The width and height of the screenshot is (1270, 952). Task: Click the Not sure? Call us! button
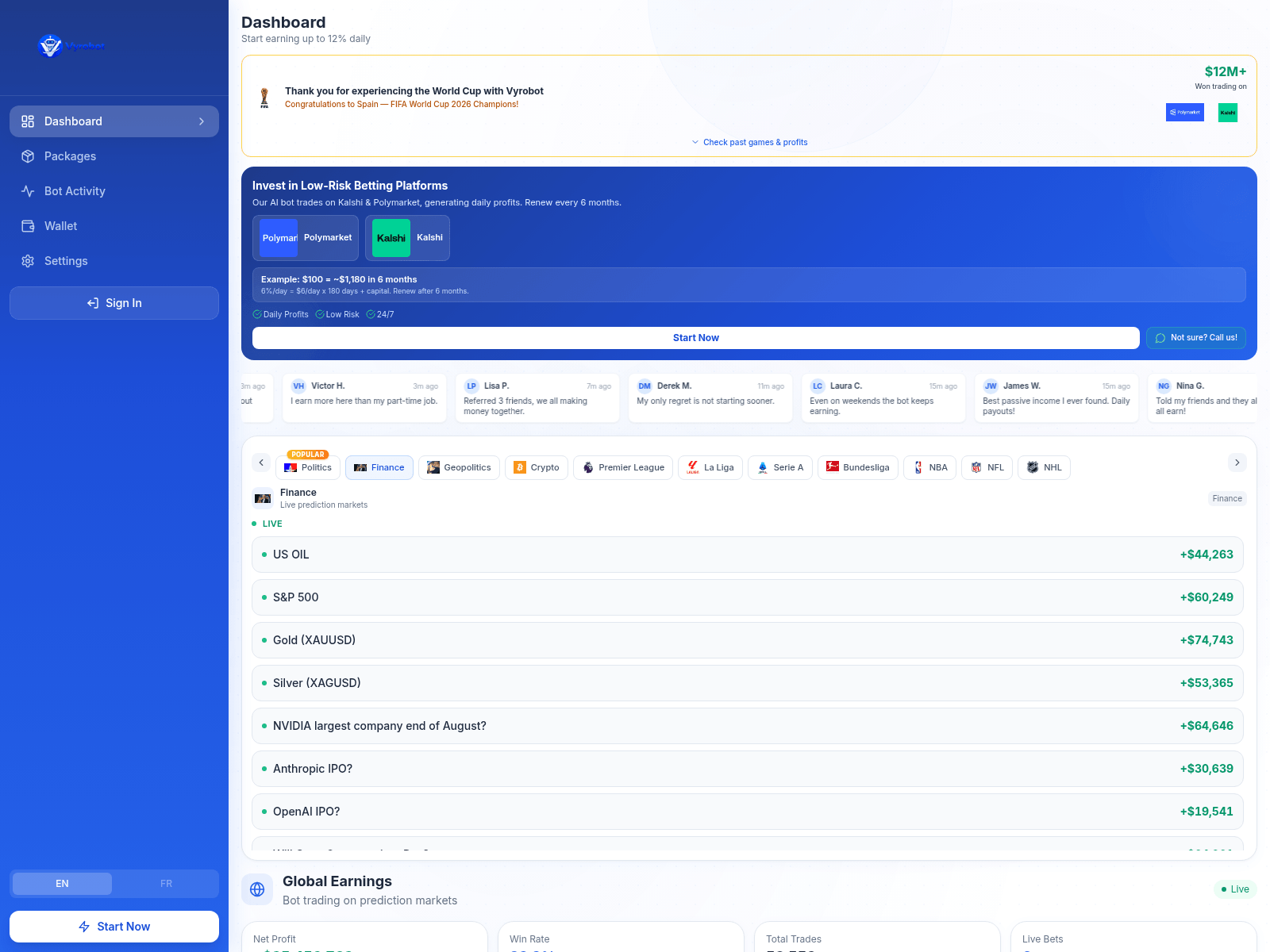(x=1196, y=338)
